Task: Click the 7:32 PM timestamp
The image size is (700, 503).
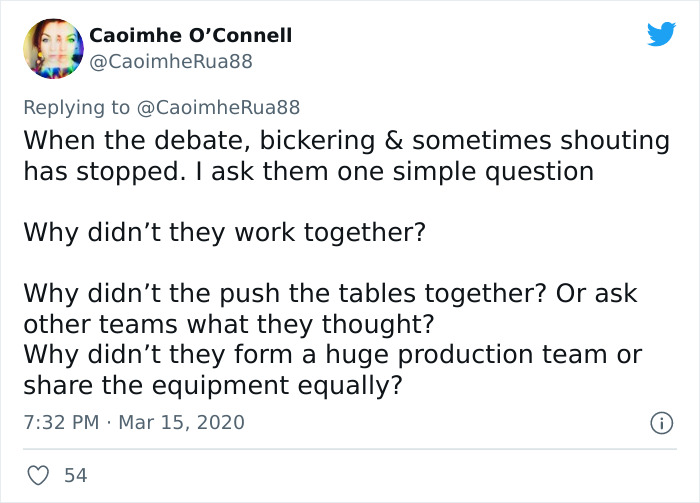Action: 62,422
